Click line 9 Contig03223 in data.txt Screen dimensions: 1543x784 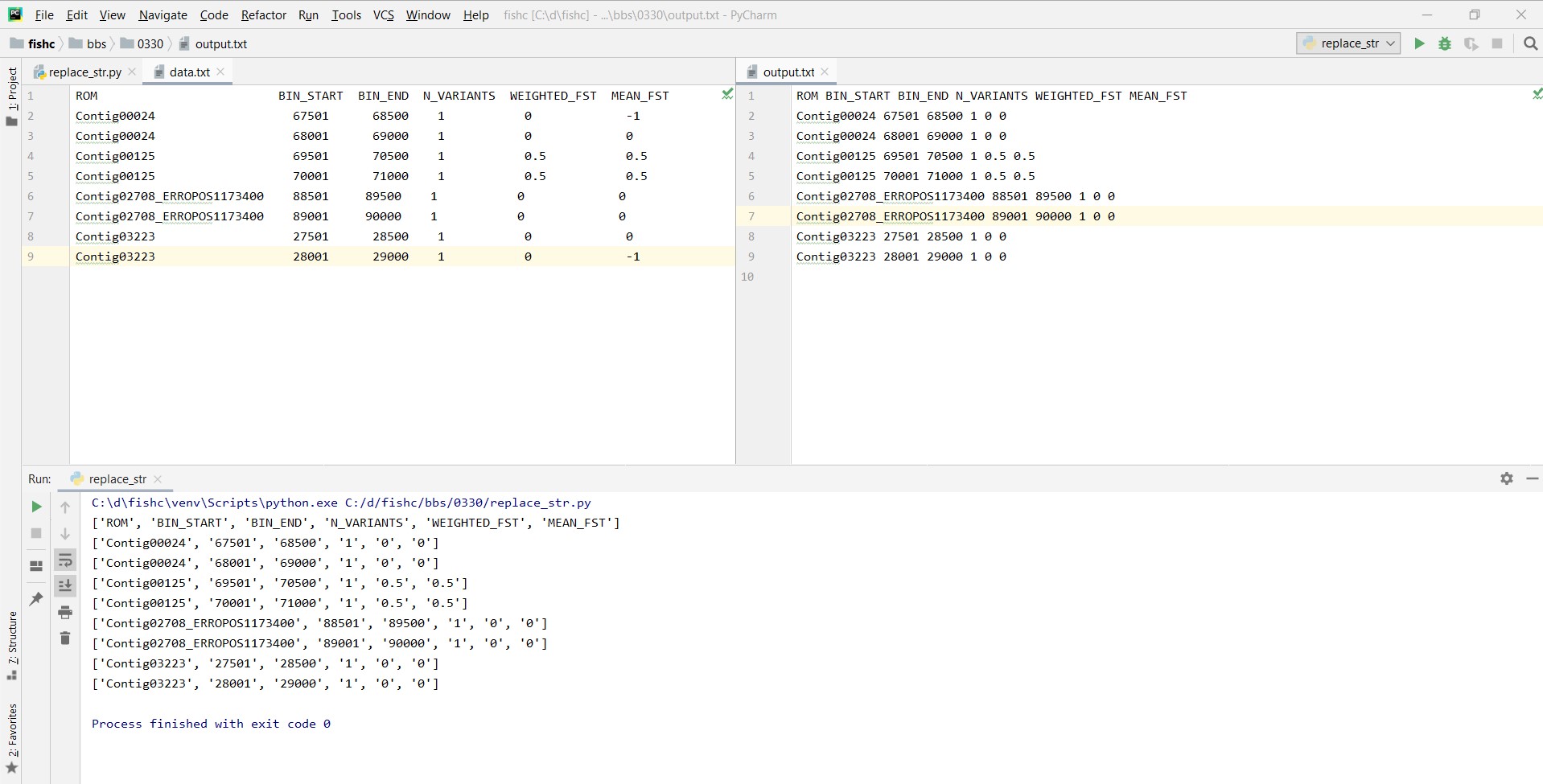pos(115,257)
